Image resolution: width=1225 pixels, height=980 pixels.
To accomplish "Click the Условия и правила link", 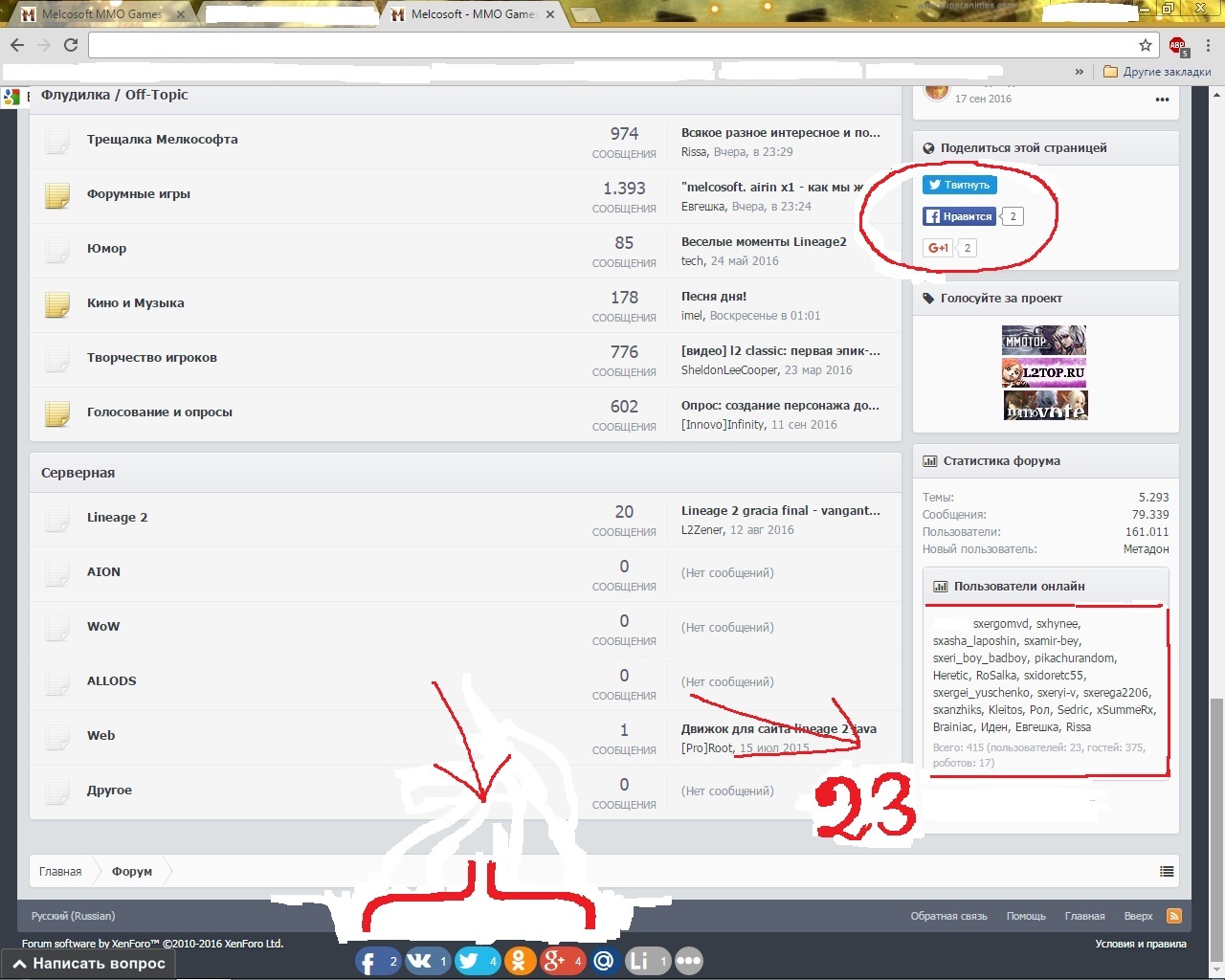I will pos(1141,944).
